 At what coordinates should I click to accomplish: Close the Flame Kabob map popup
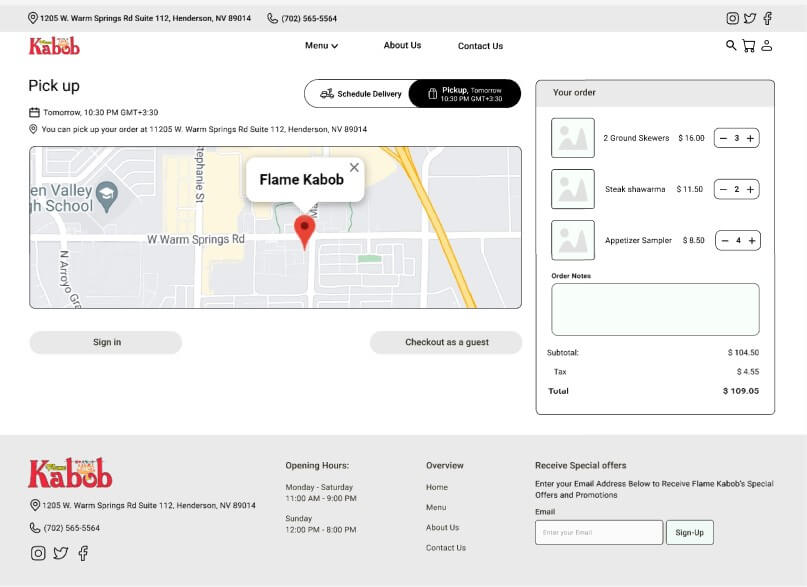[354, 167]
